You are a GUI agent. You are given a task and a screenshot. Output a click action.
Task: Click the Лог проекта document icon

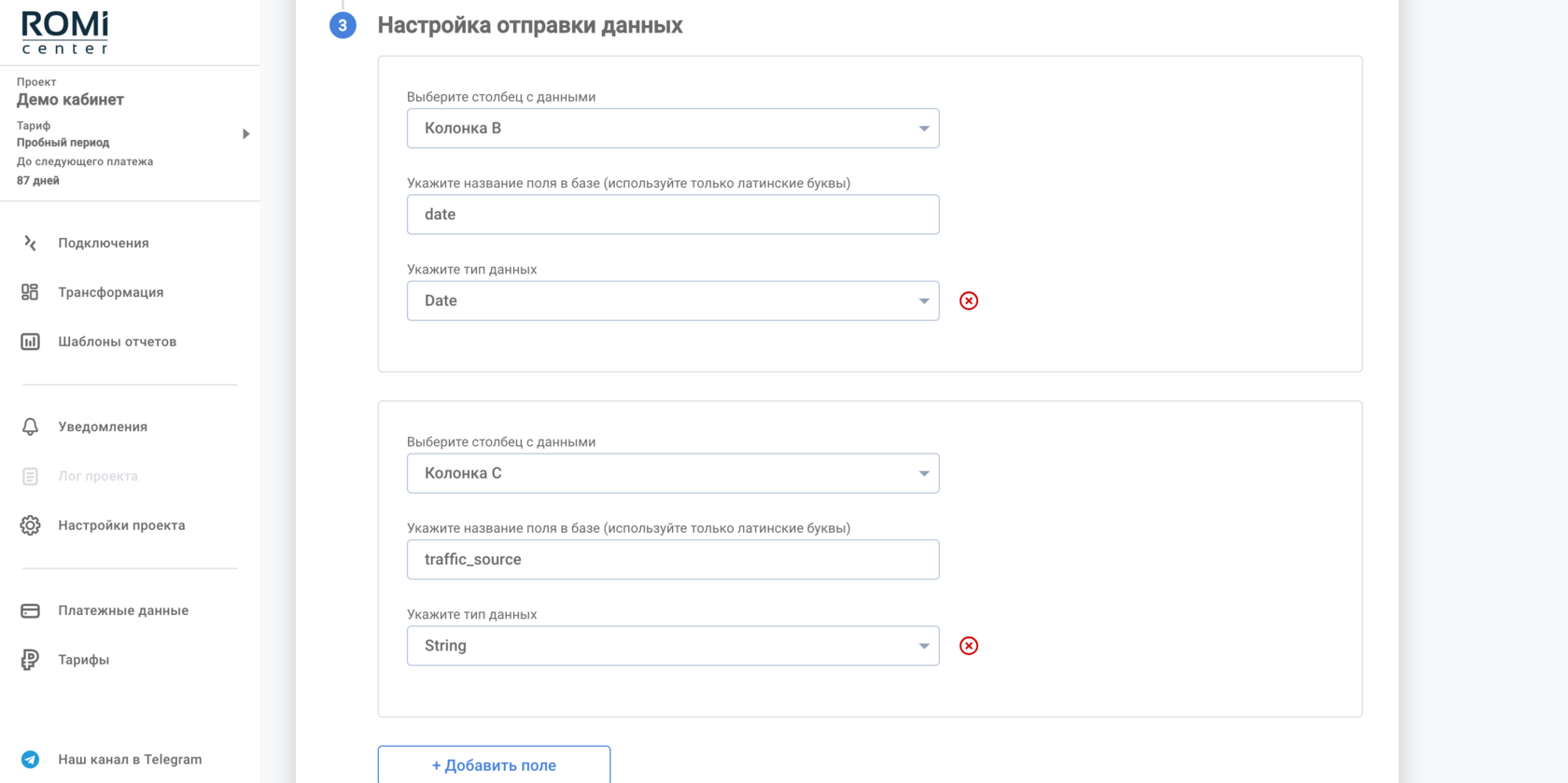click(x=30, y=476)
